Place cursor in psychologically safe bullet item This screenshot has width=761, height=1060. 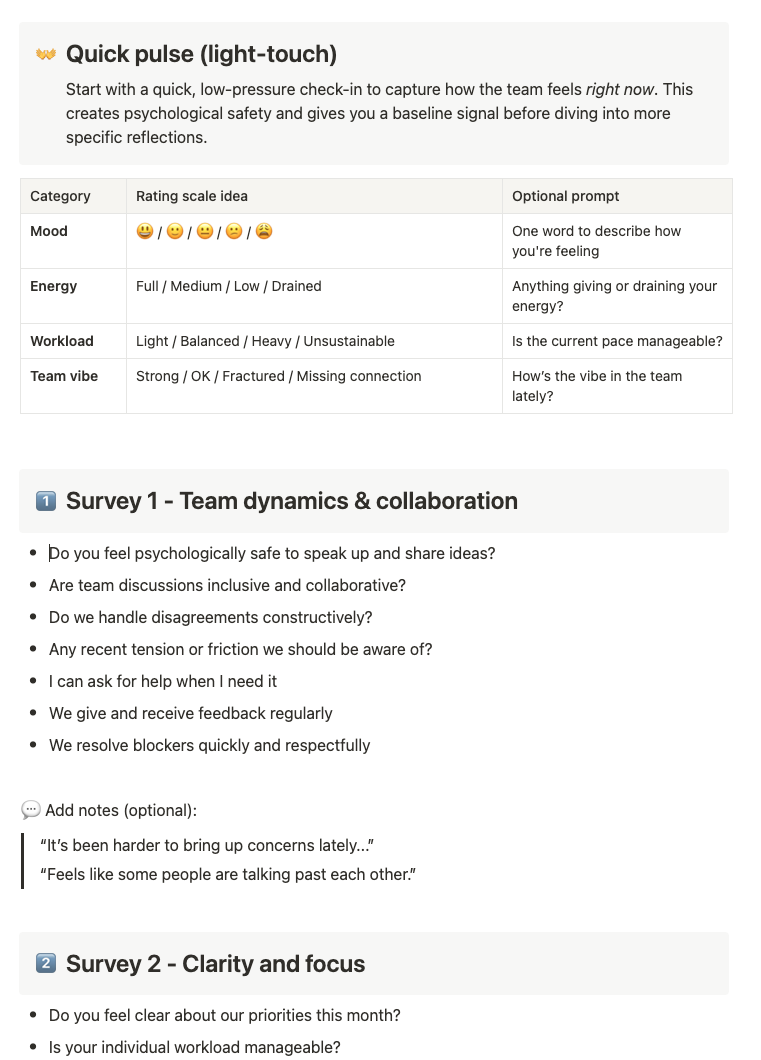[272, 554]
